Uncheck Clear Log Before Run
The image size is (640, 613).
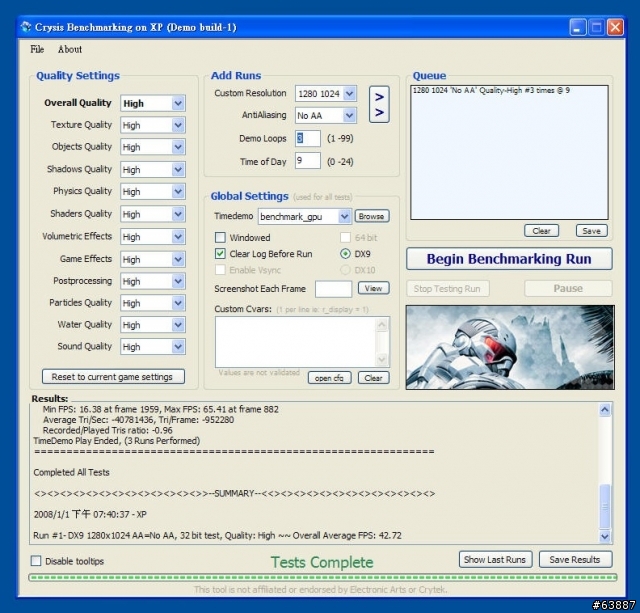pos(220,254)
